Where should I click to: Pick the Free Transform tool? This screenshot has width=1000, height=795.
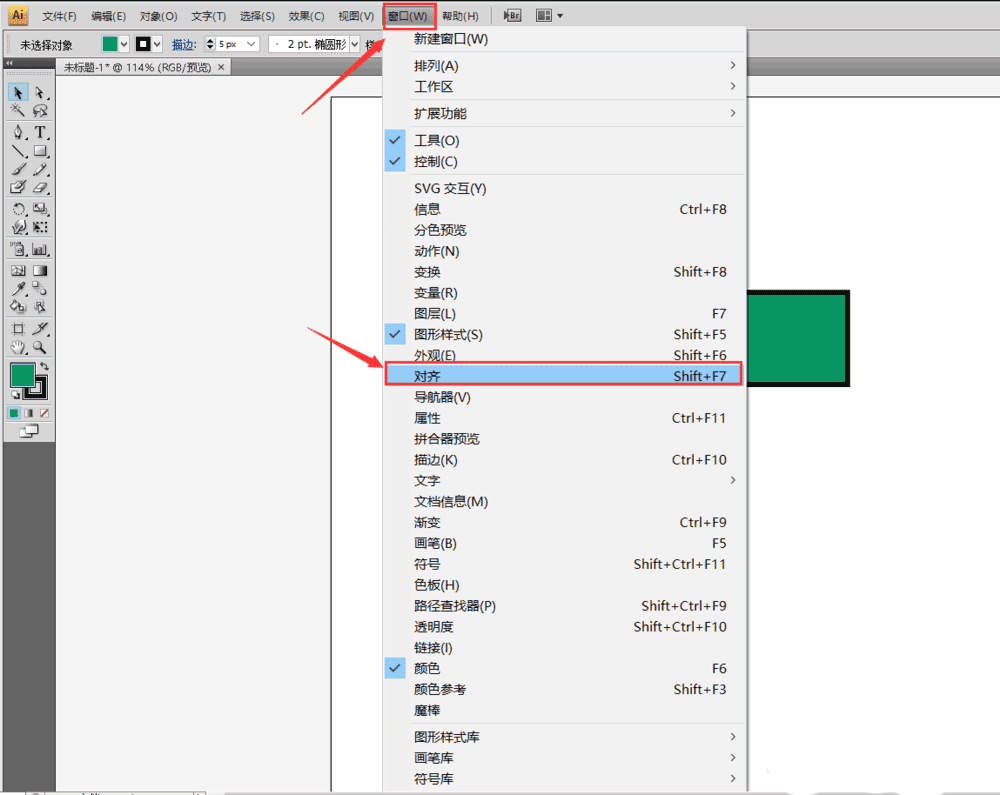40,227
